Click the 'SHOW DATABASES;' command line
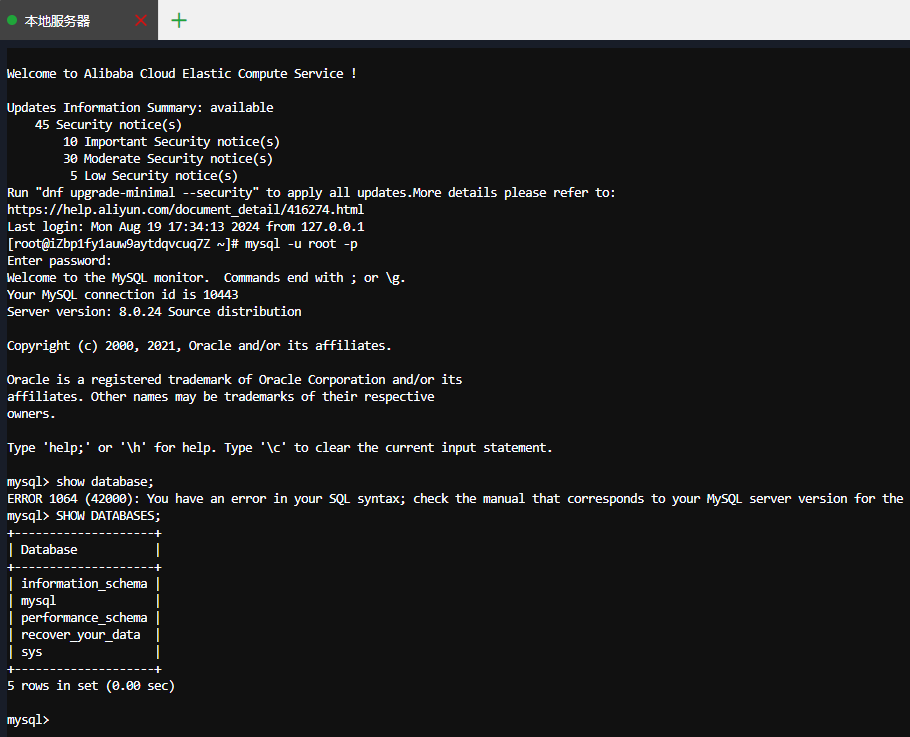Image resolution: width=910 pixels, height=737 pixels. (x=84, y=515)
